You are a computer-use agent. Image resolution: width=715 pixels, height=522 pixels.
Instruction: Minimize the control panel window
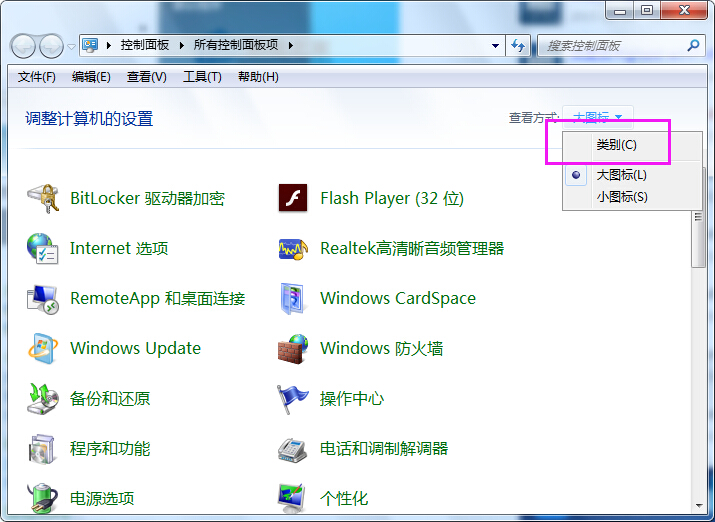[620, 10]
